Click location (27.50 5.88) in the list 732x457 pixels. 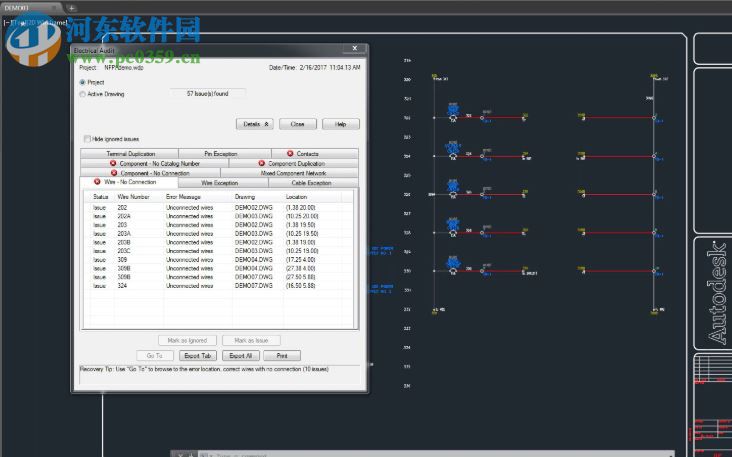tap(301, 277)
